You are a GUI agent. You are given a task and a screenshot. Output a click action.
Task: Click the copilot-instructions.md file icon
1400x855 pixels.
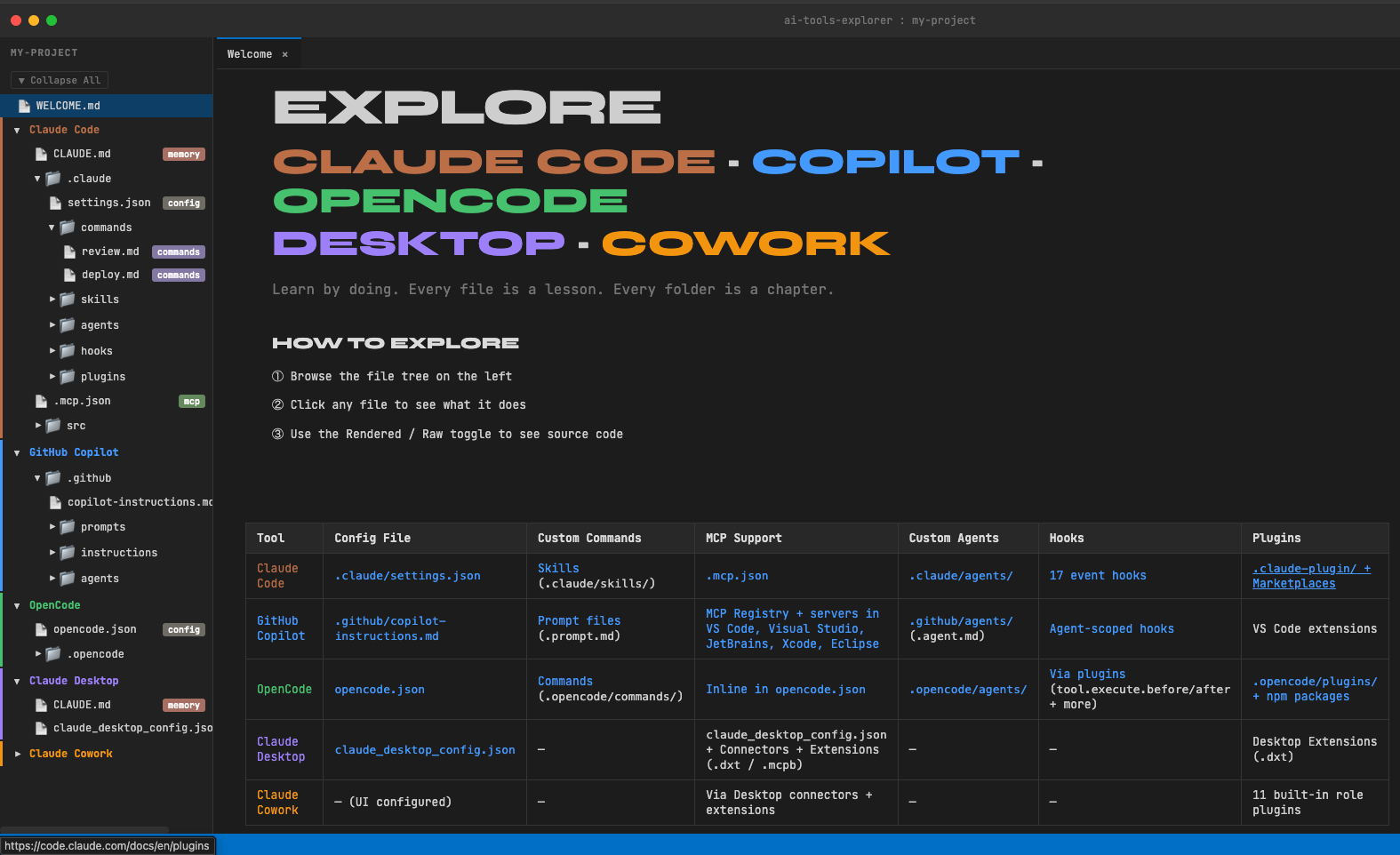pyautogui.click(x=55, y=502)
